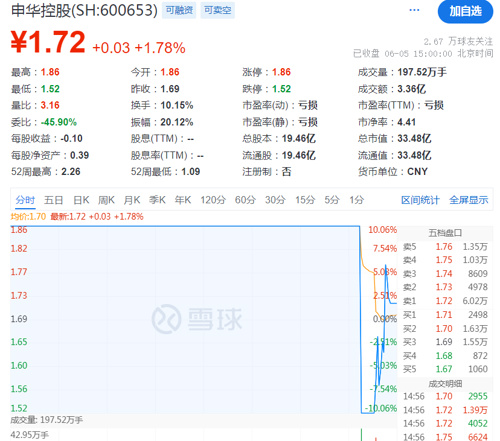Click the 2.67 万球友关注 followers text
This screenshot has height=441, width=500.
458,41
